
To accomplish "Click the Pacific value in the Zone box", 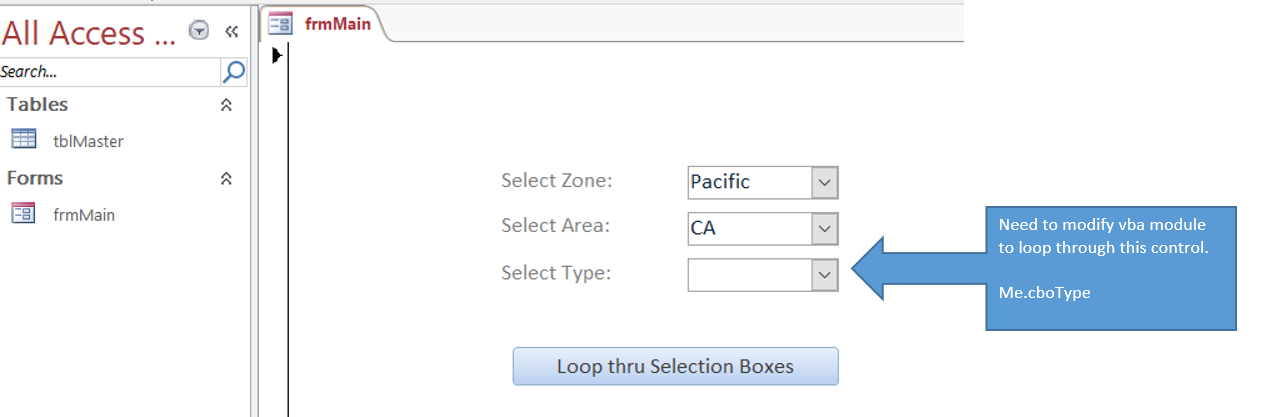I will pos(720,182).
